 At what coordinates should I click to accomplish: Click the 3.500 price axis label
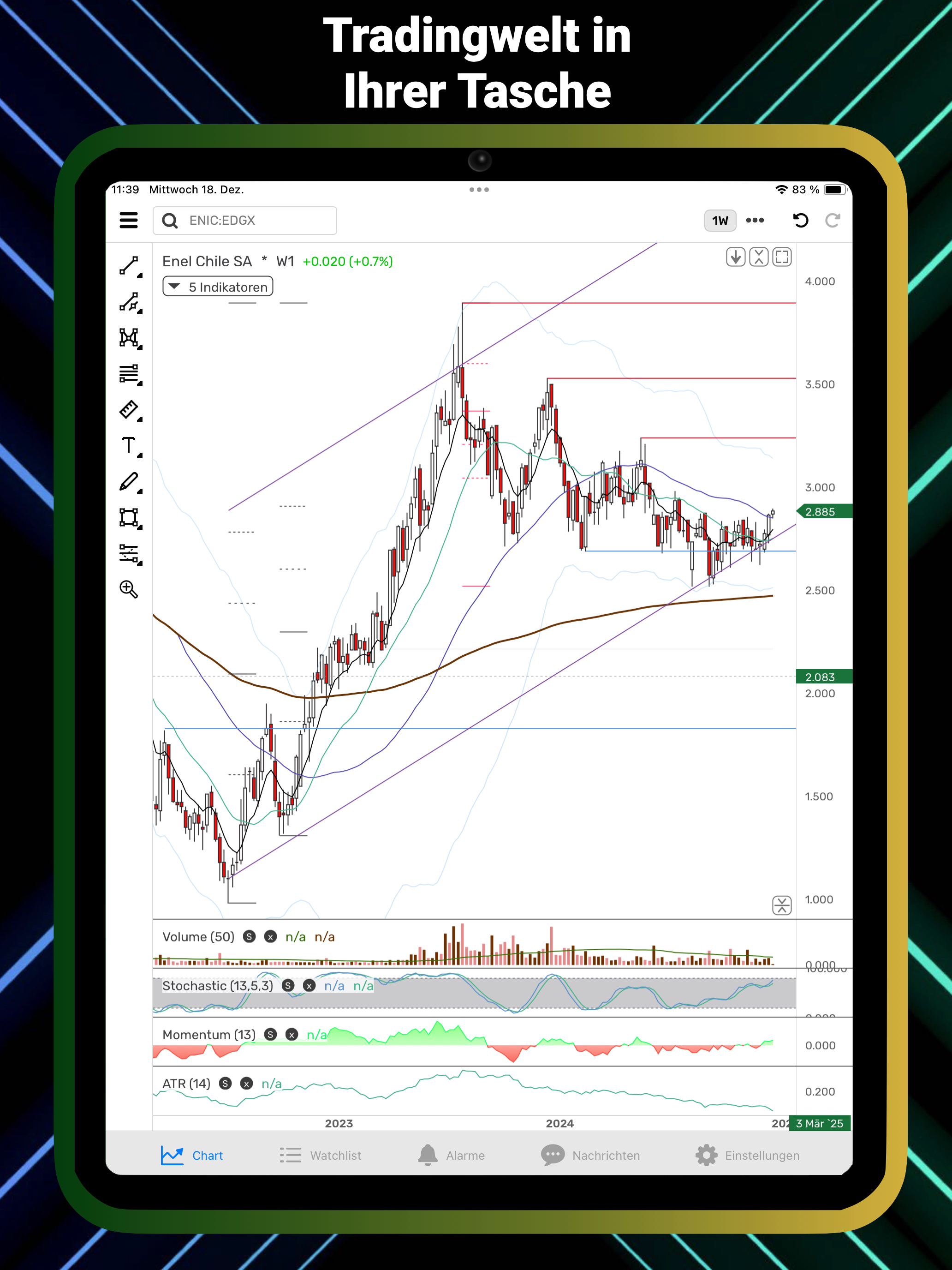tap(820, 384)
